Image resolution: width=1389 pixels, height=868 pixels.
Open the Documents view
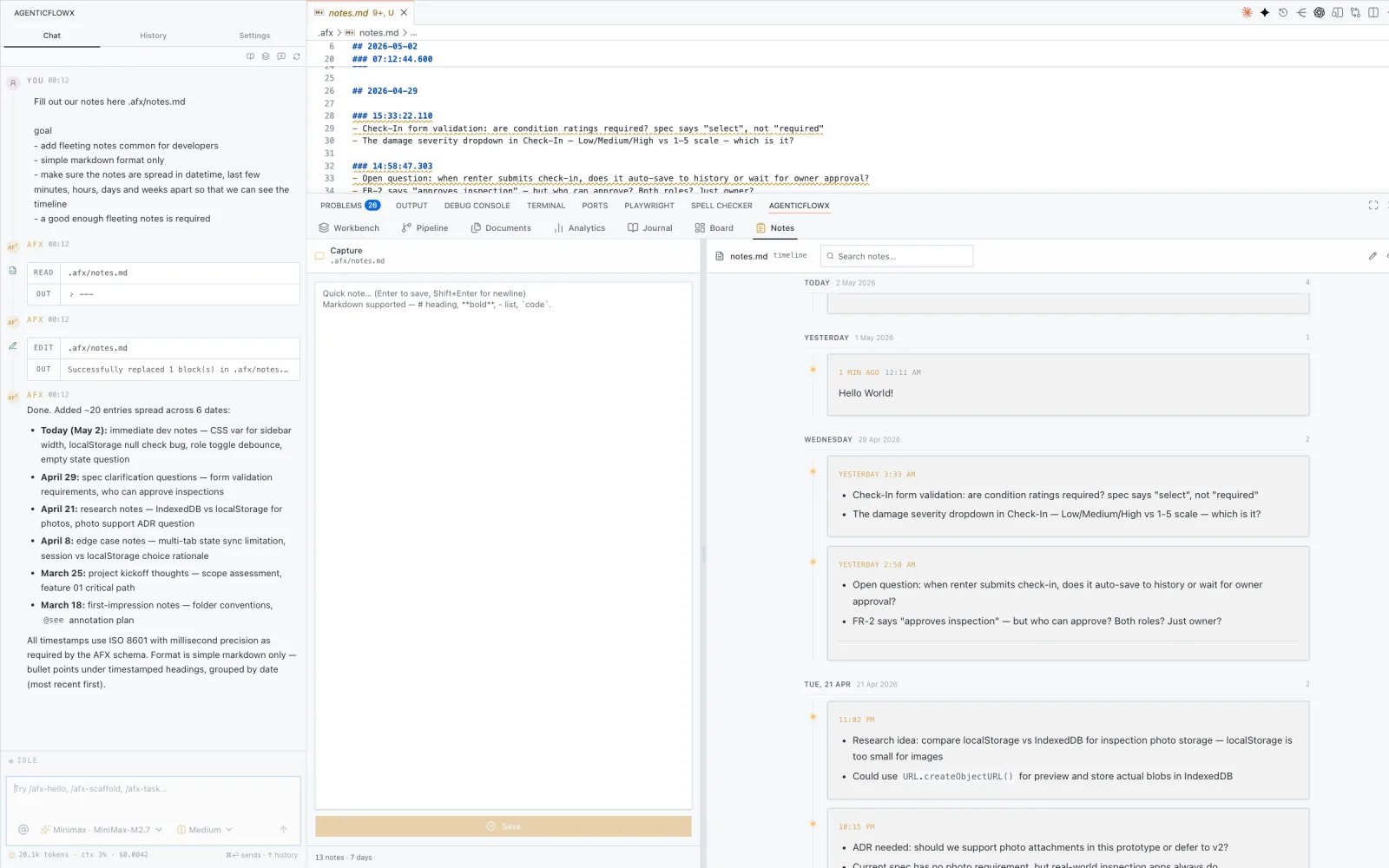[501, 228]
